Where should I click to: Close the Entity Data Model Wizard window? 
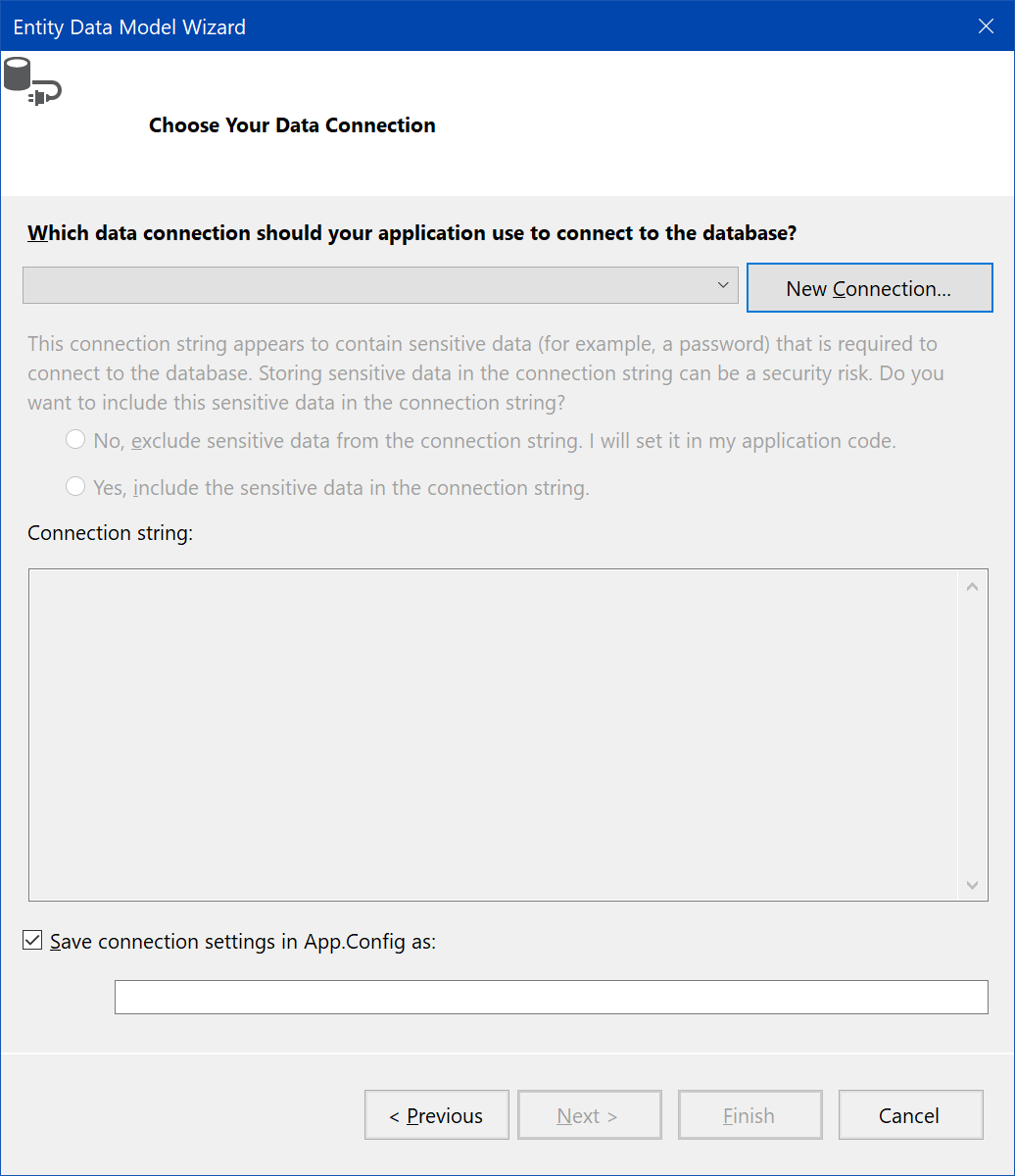[x=986, y=26]
